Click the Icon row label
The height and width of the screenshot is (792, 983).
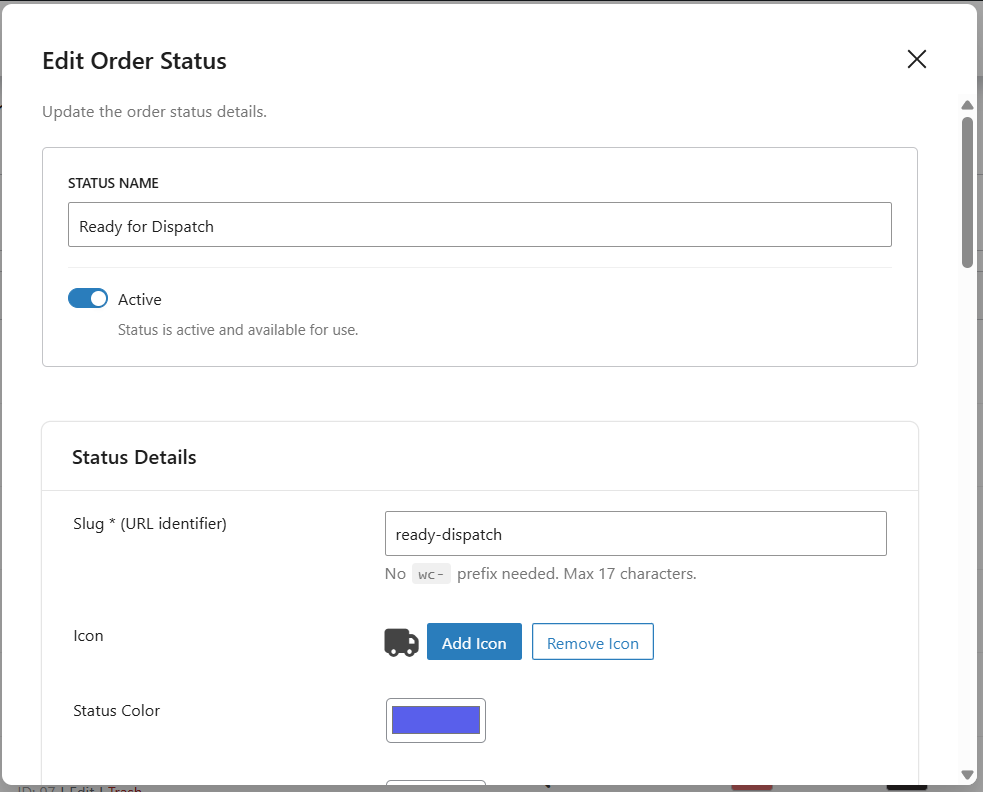(x=88, y=635)
